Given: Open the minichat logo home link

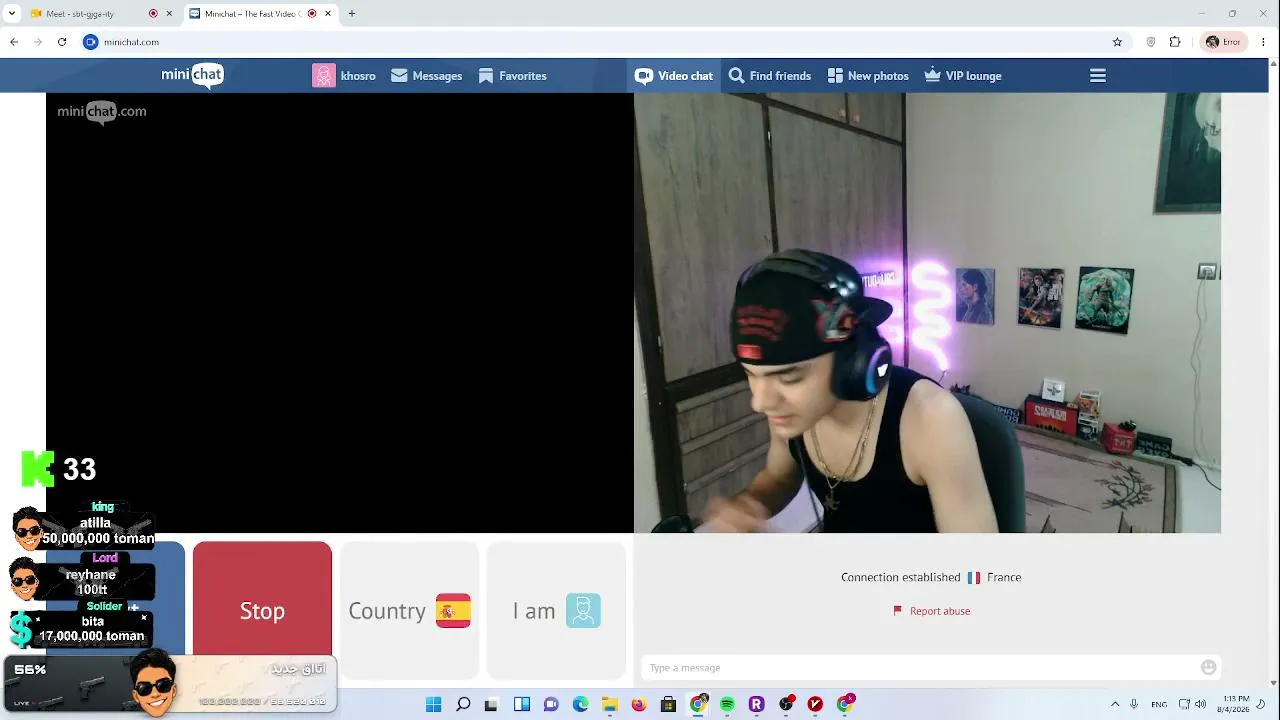Looking at the screenshot, I should click(192, 76).
